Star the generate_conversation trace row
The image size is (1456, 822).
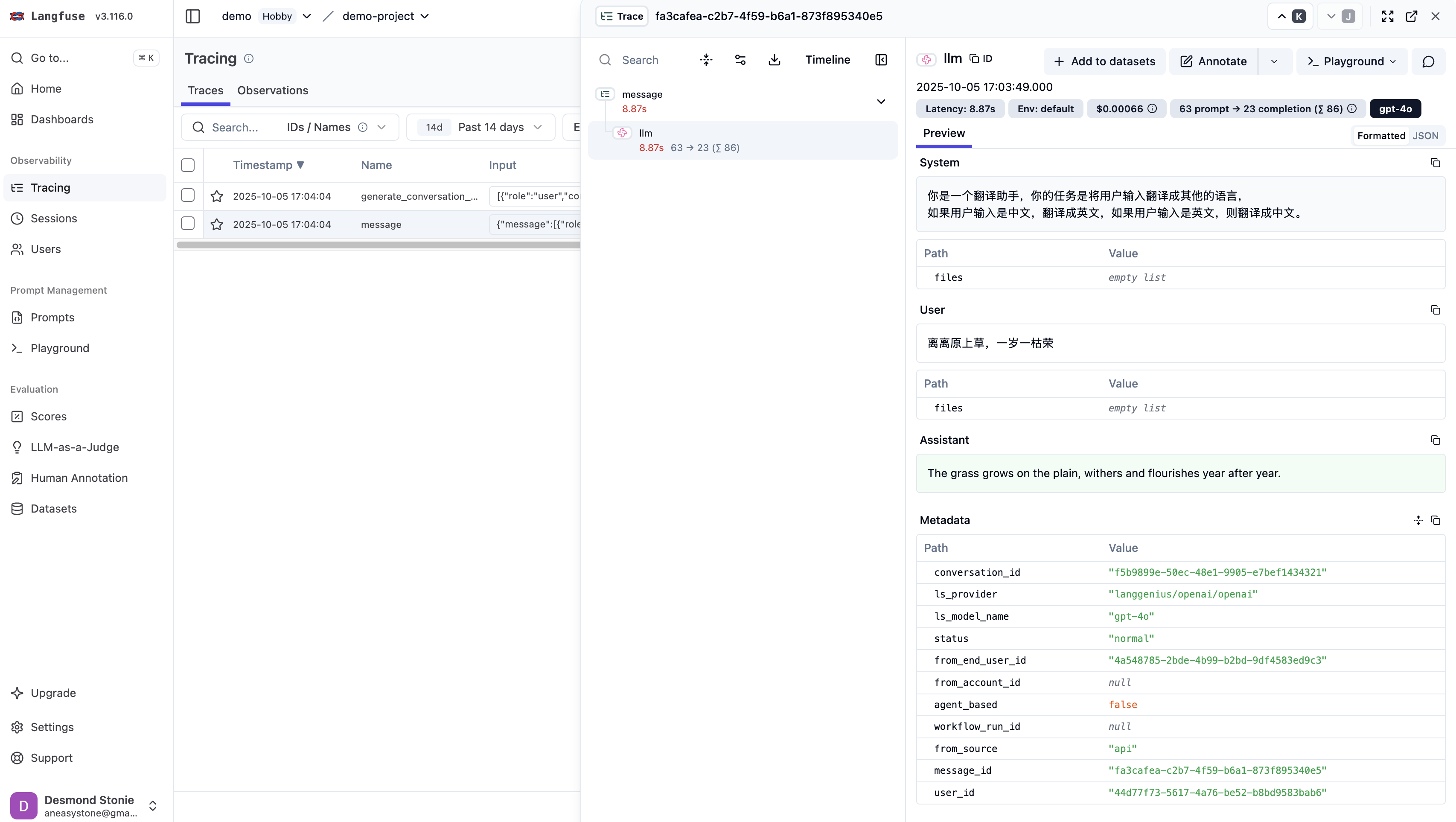[216, 196]
